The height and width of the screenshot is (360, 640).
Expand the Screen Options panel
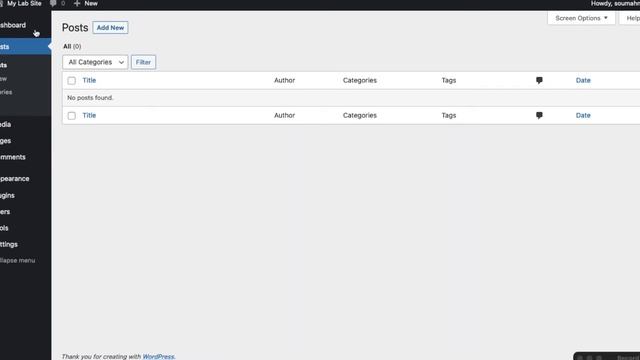click(581, 18)
